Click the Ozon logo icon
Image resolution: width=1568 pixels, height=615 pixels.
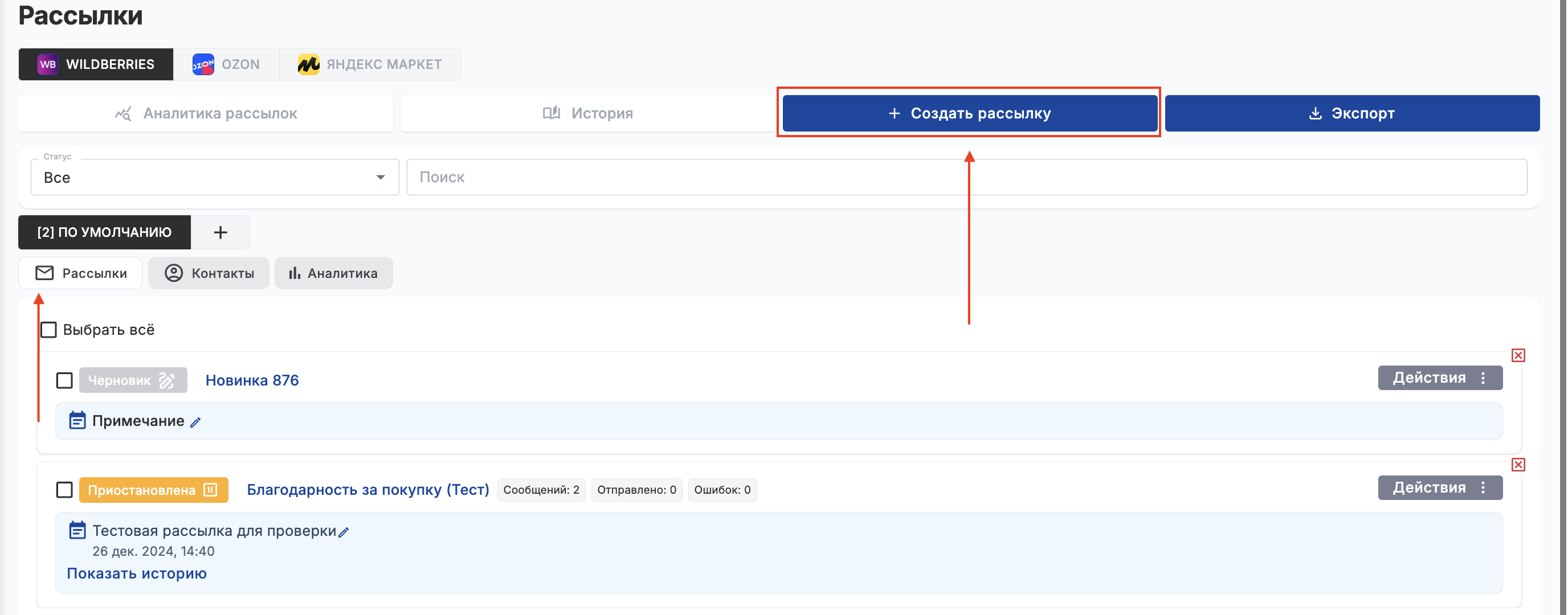(x=203, y=64)
